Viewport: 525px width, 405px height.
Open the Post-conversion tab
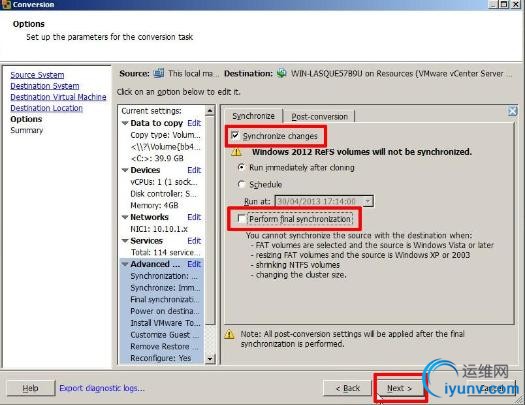319,117
